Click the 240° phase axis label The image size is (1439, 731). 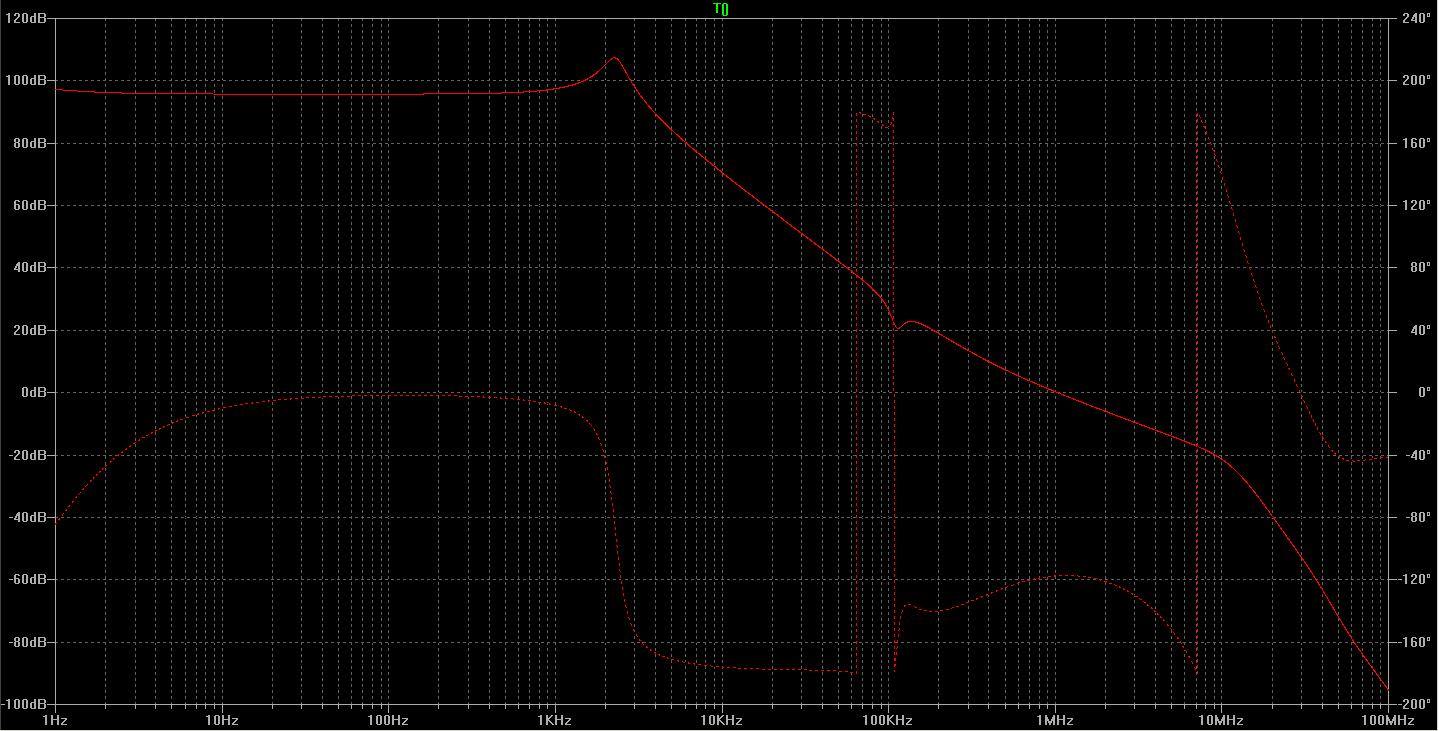point(1415,18)
